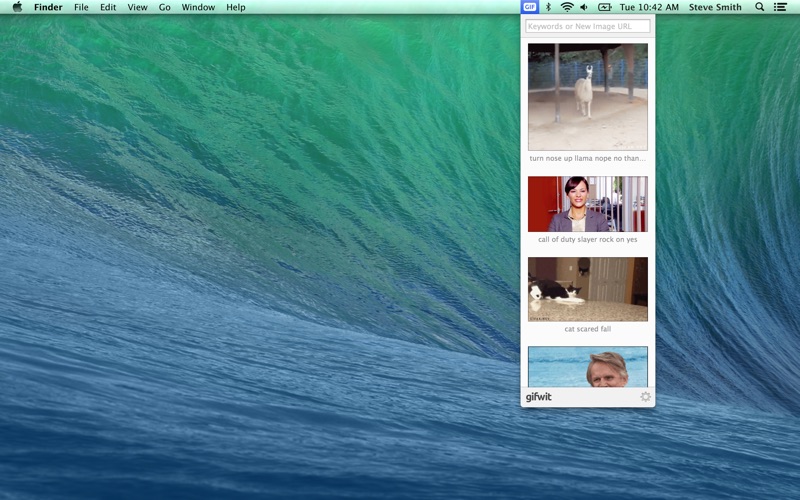Click the Tue 10:42 AM clock
The width and height of the screenshot is (800, 500).
point(648,7)
